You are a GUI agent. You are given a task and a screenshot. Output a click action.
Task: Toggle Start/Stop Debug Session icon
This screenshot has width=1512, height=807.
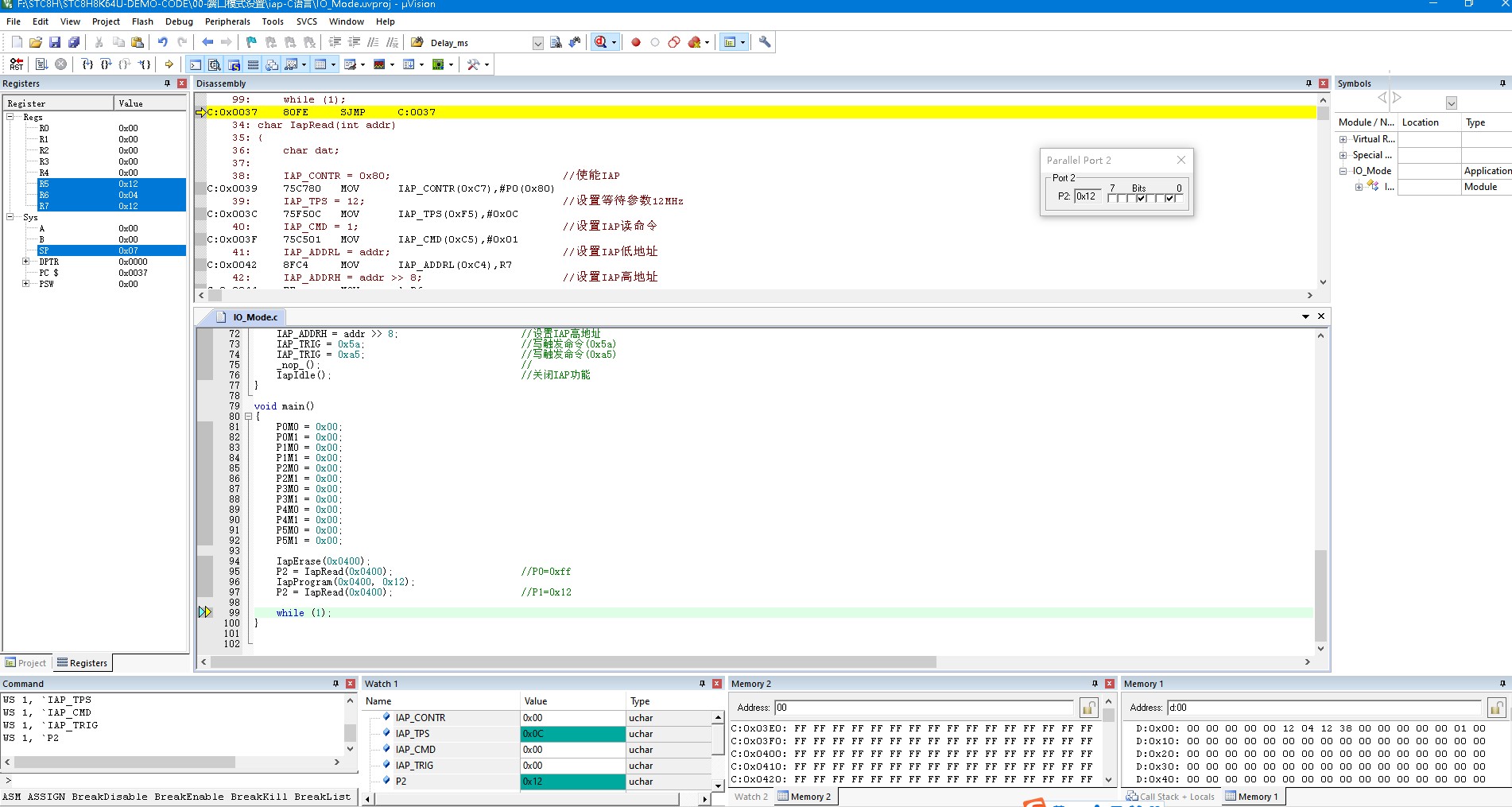[x=601, y=42]
